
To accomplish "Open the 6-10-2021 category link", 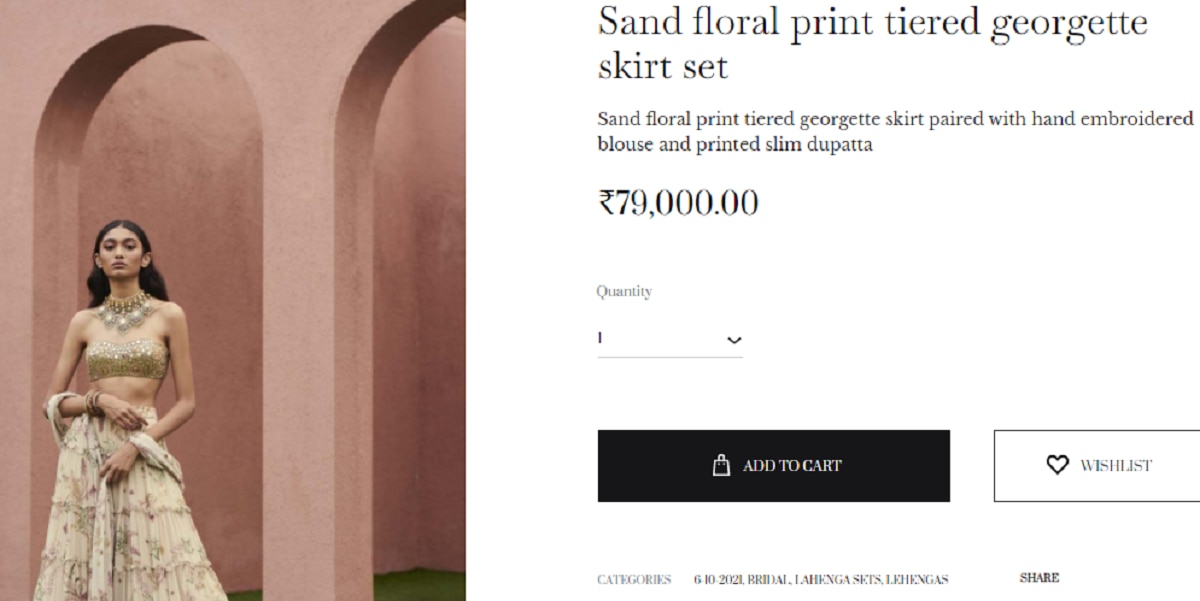I will [717, 580].
